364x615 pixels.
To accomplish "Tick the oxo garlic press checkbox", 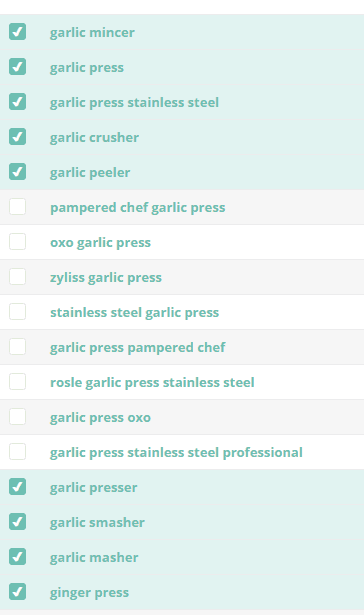I will 18,242.
